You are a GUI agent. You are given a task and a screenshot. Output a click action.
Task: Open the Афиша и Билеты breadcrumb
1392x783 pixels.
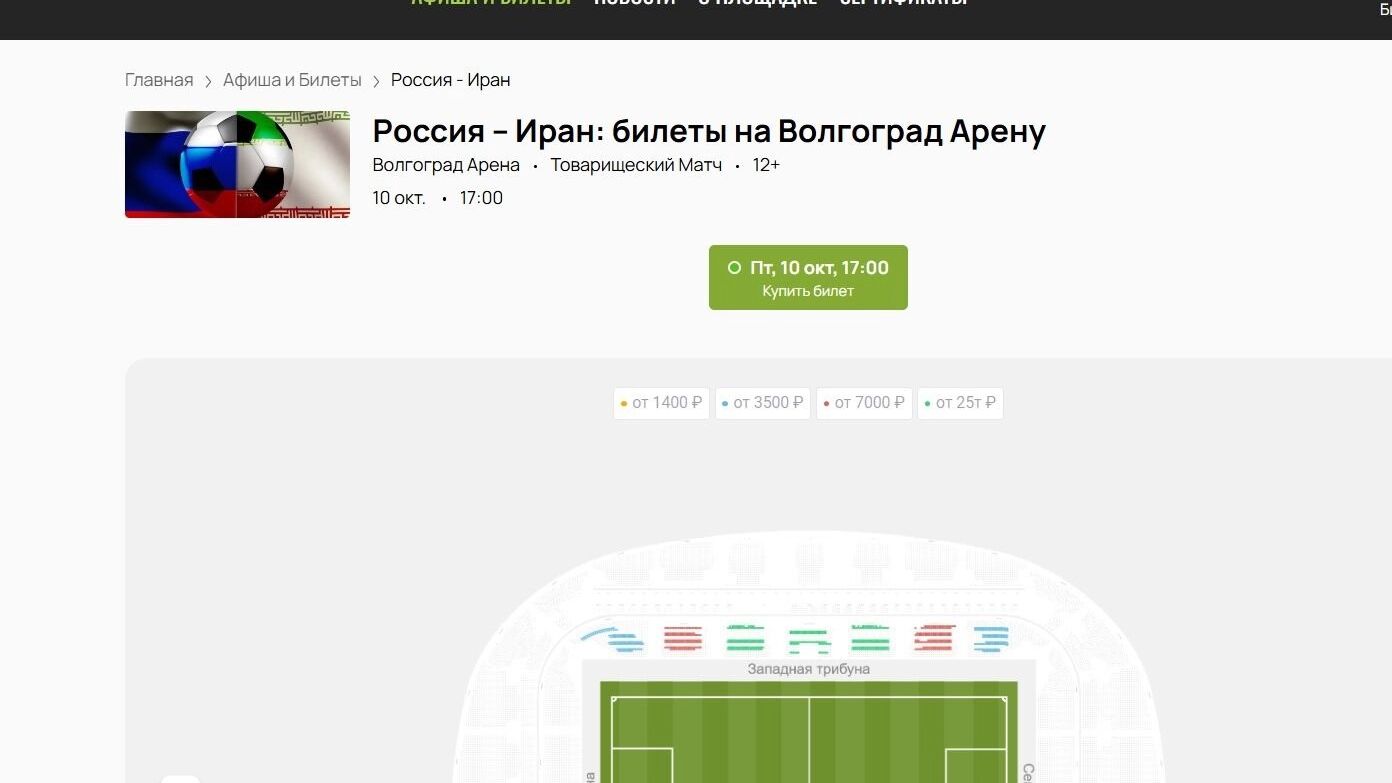292,80
